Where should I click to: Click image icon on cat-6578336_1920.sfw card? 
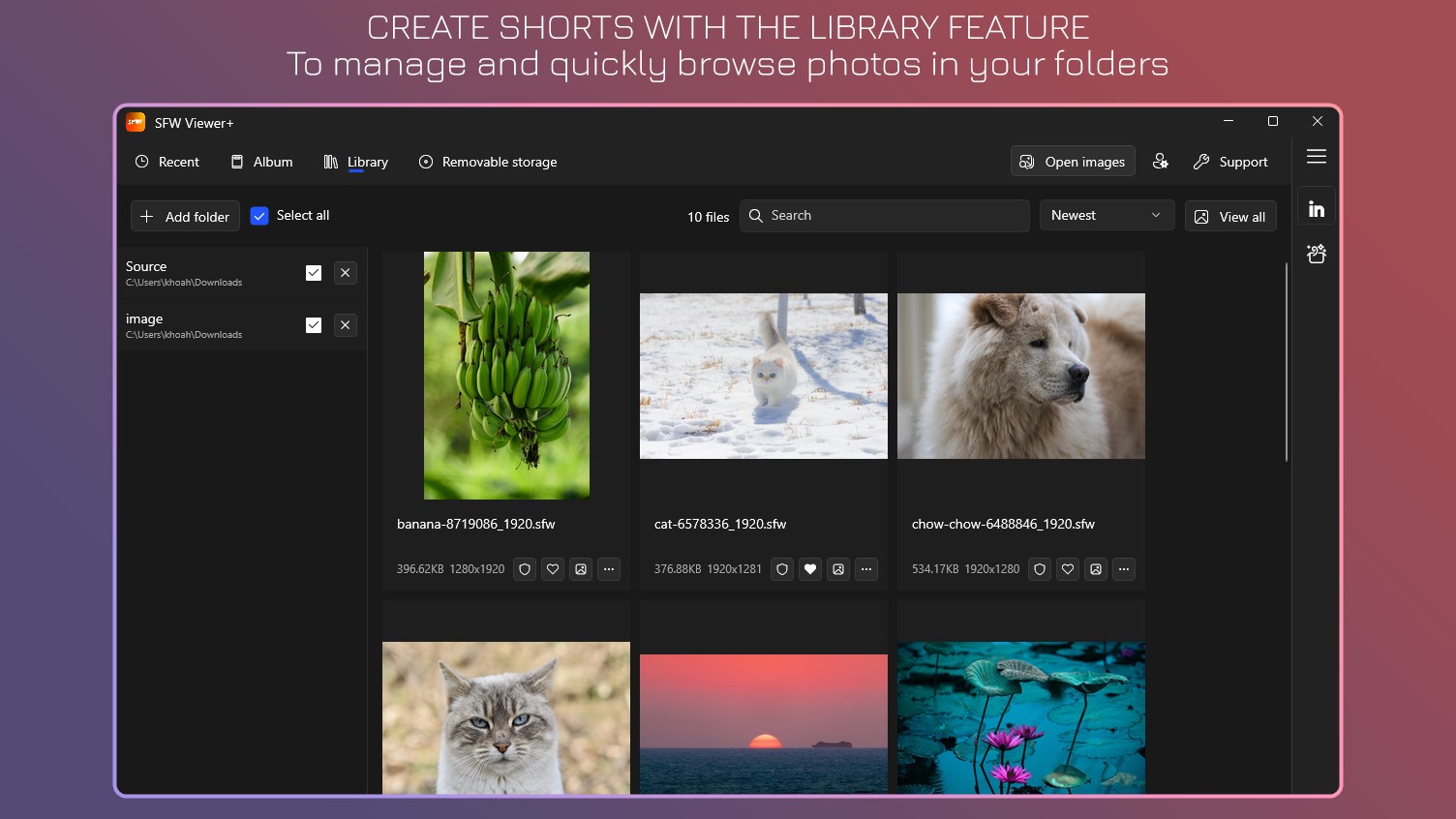point(838,569)
